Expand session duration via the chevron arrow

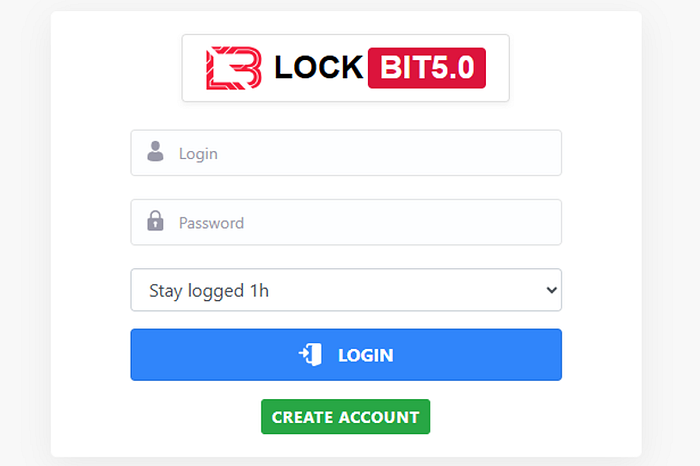pos(551,290)
